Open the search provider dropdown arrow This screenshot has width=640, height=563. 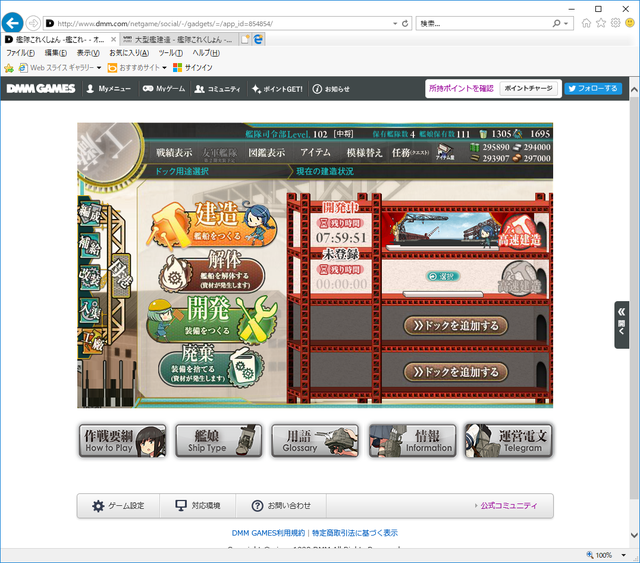(x=566, y=24)
